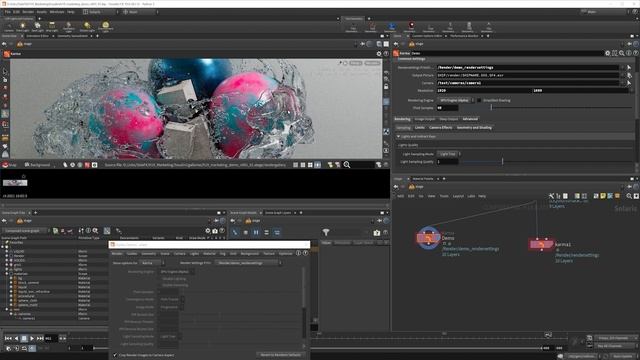Click the Output Picture path field
Viewport: 640px width, 360px height.
(x=528, y=76)
